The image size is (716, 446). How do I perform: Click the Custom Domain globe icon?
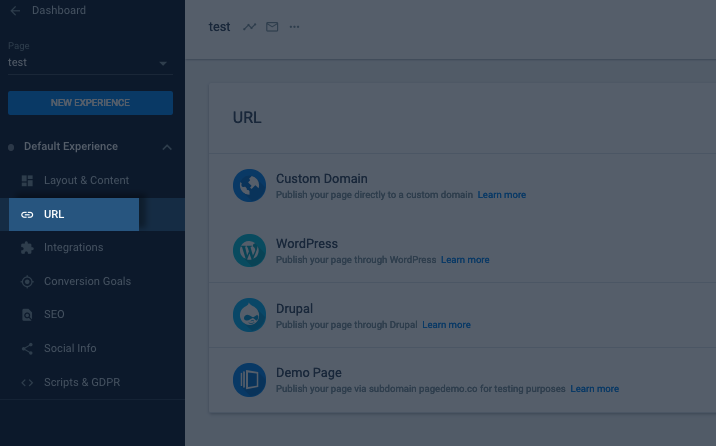tap(249, 185)
